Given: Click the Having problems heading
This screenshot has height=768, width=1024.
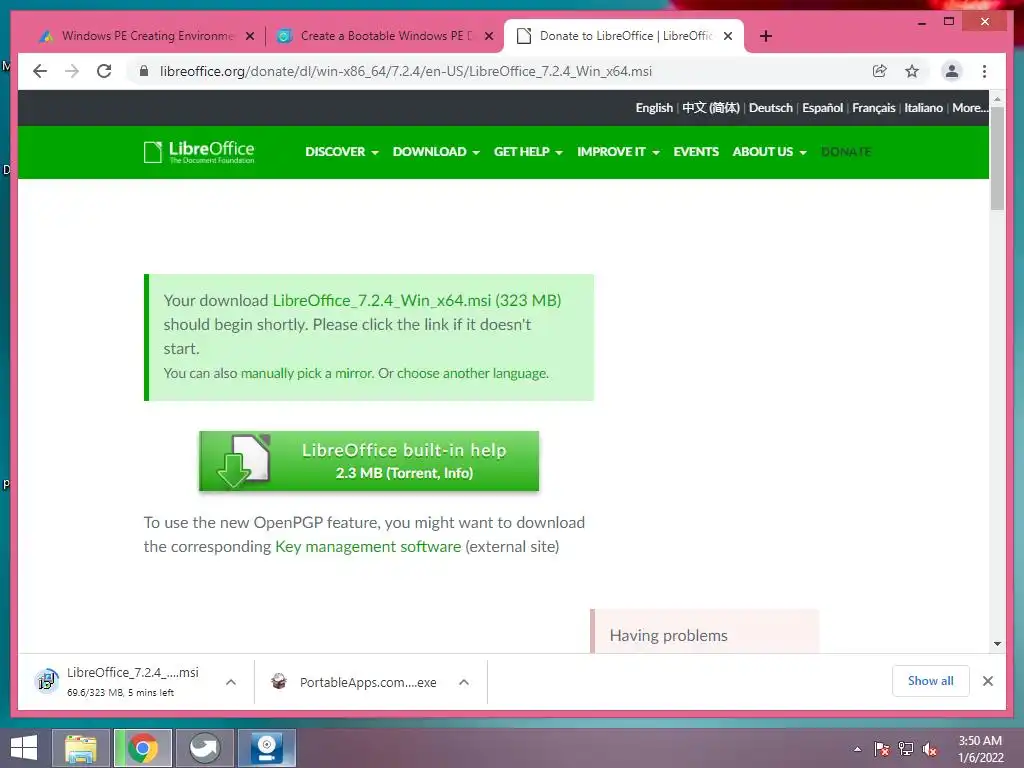Looking at the screenshot, I should 668,635.
